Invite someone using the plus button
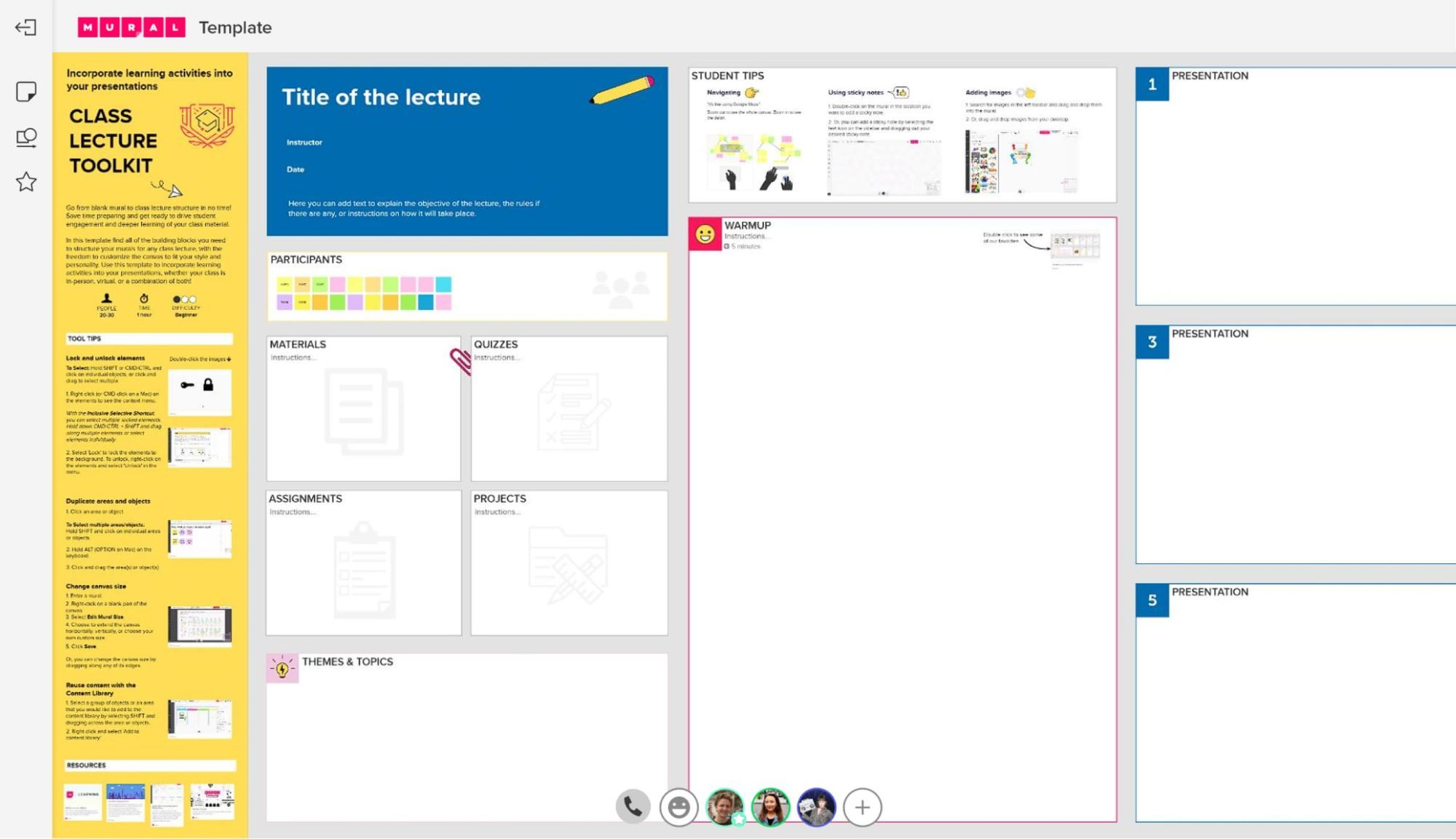The image size is (1456, 839). tap(863, 807)
